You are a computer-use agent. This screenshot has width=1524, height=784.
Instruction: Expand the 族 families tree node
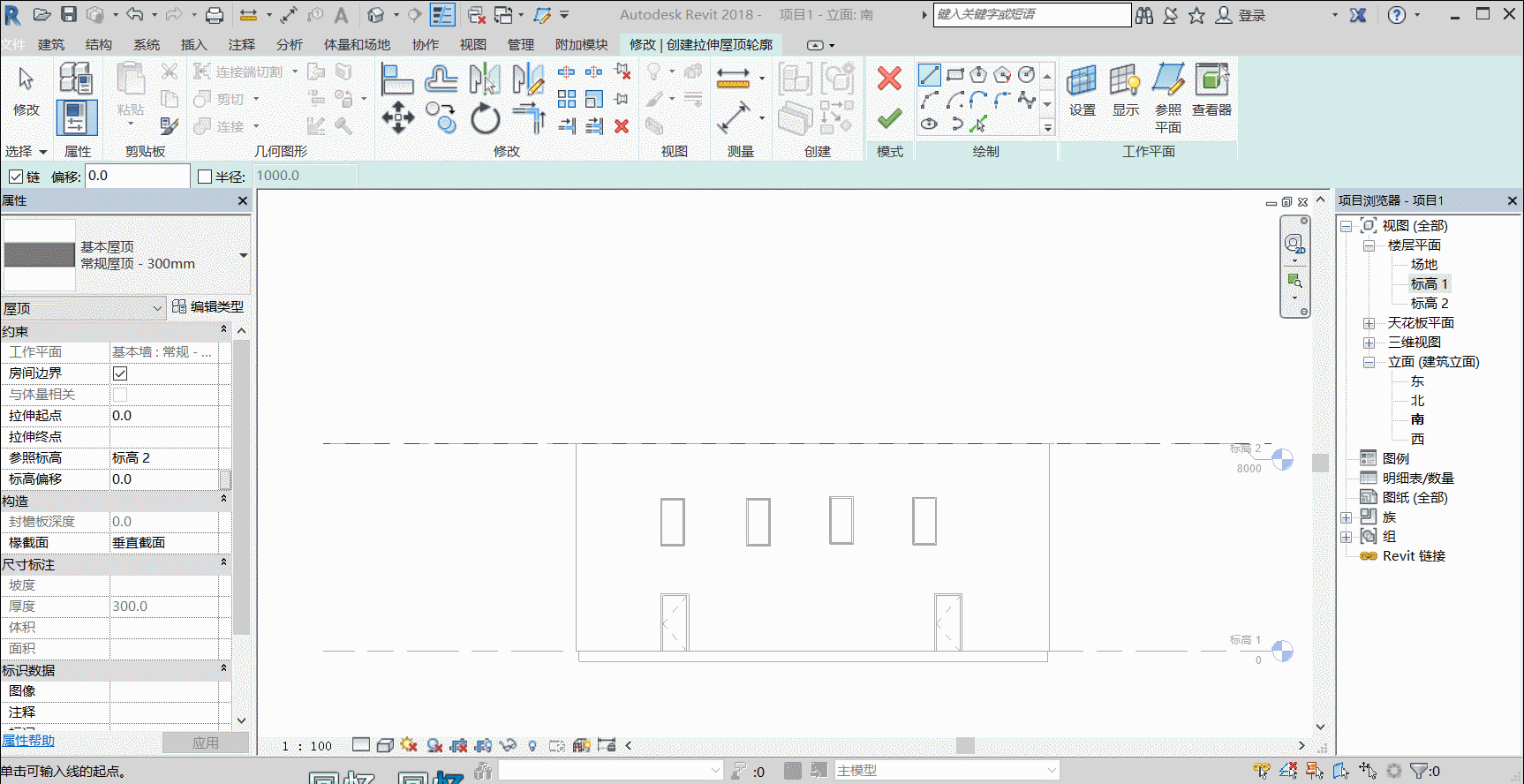pos(1346,517)
